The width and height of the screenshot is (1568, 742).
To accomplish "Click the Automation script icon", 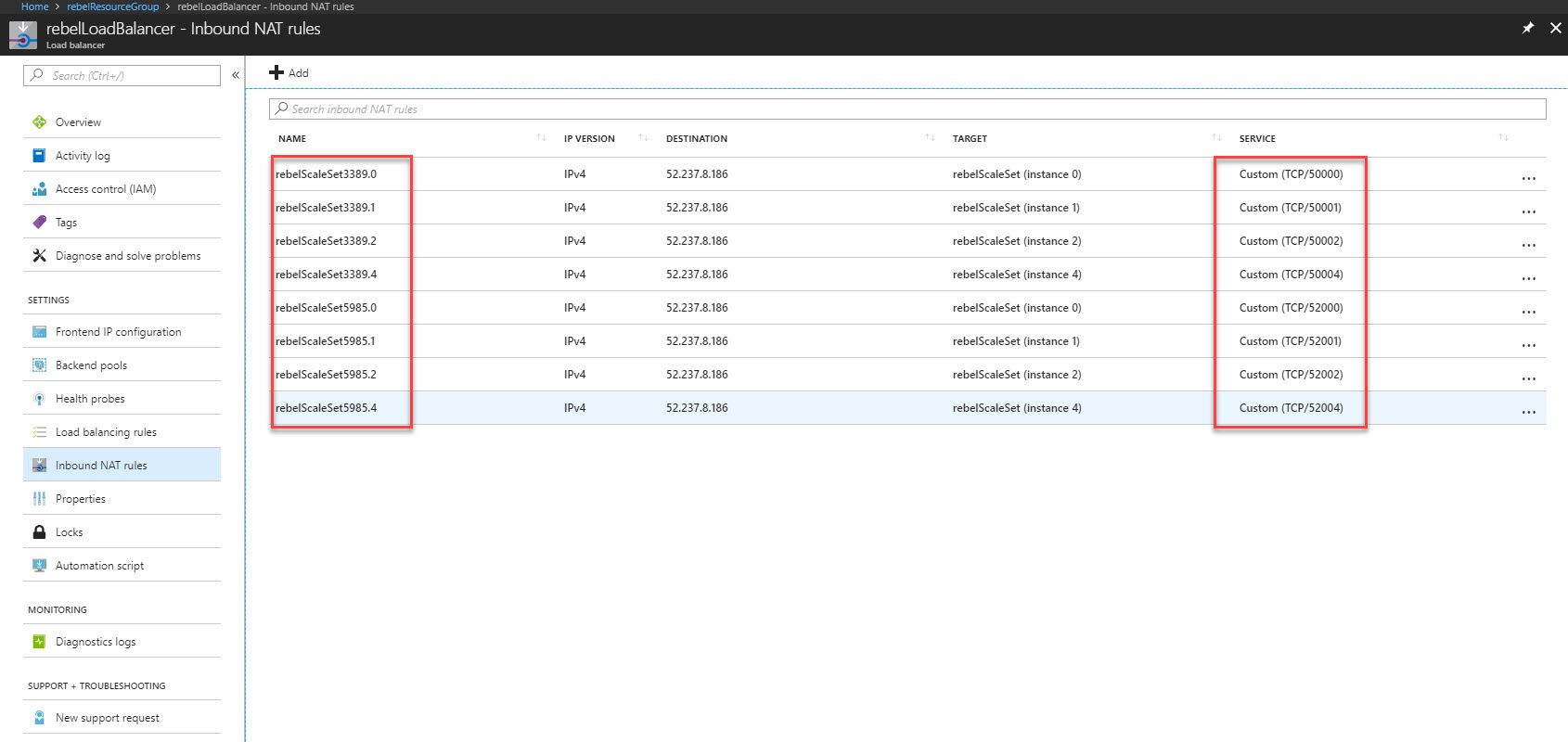I will click(x=39, y=565).
